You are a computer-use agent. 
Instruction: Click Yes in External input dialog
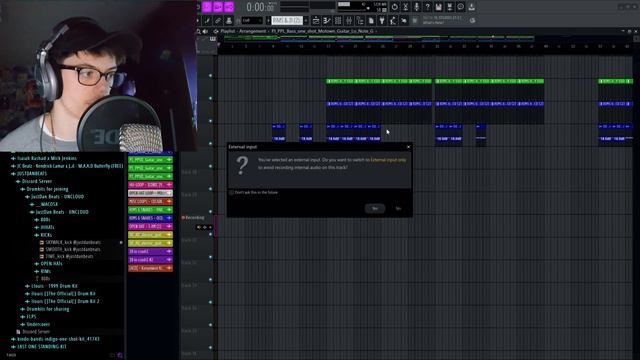(x=375, y=209)
